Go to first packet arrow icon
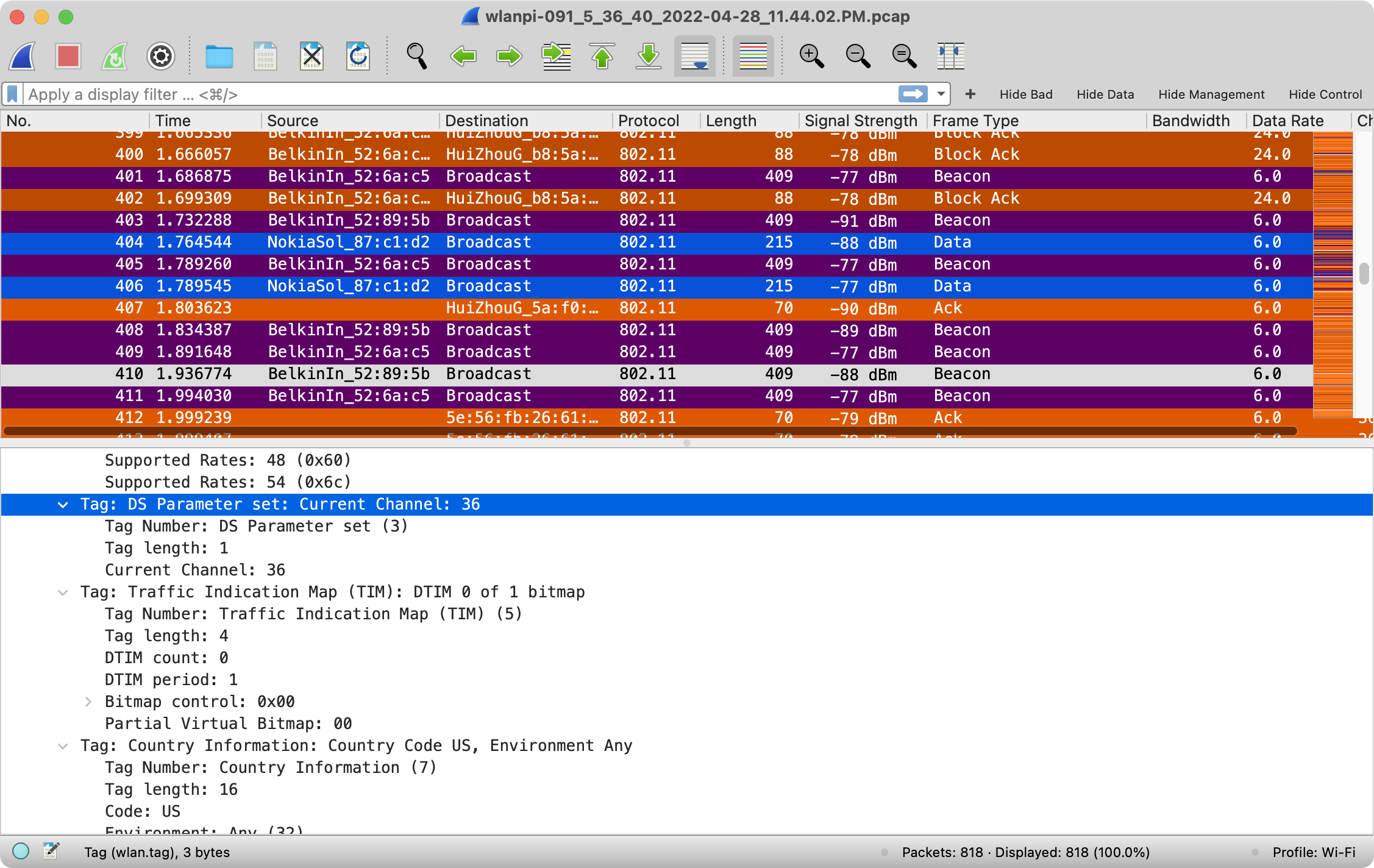The width and height of the screenshot is (1374, 868). coord(602,56)
